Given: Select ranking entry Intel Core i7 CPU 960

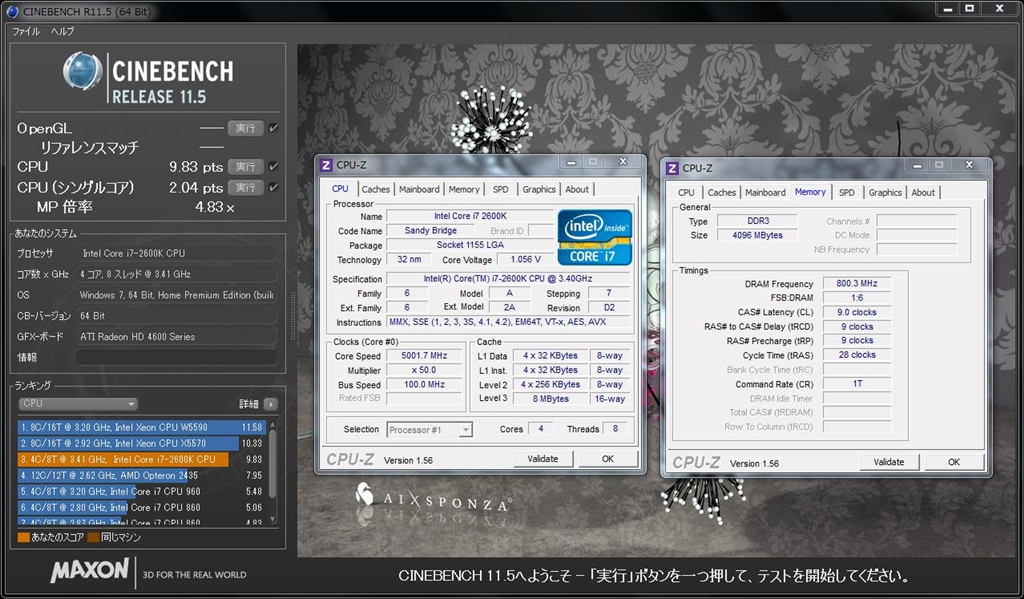Looking at the screenshot, I should point(142,491).
